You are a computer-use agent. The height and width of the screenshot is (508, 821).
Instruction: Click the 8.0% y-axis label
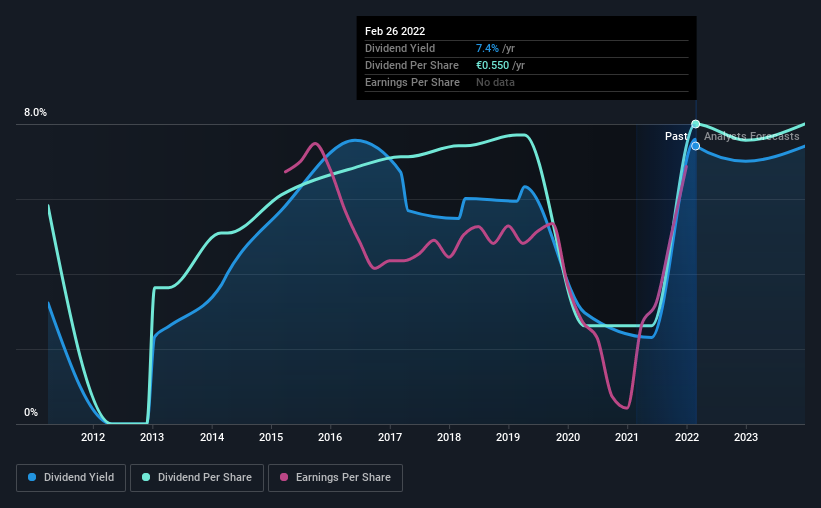[x=35, y=113]
